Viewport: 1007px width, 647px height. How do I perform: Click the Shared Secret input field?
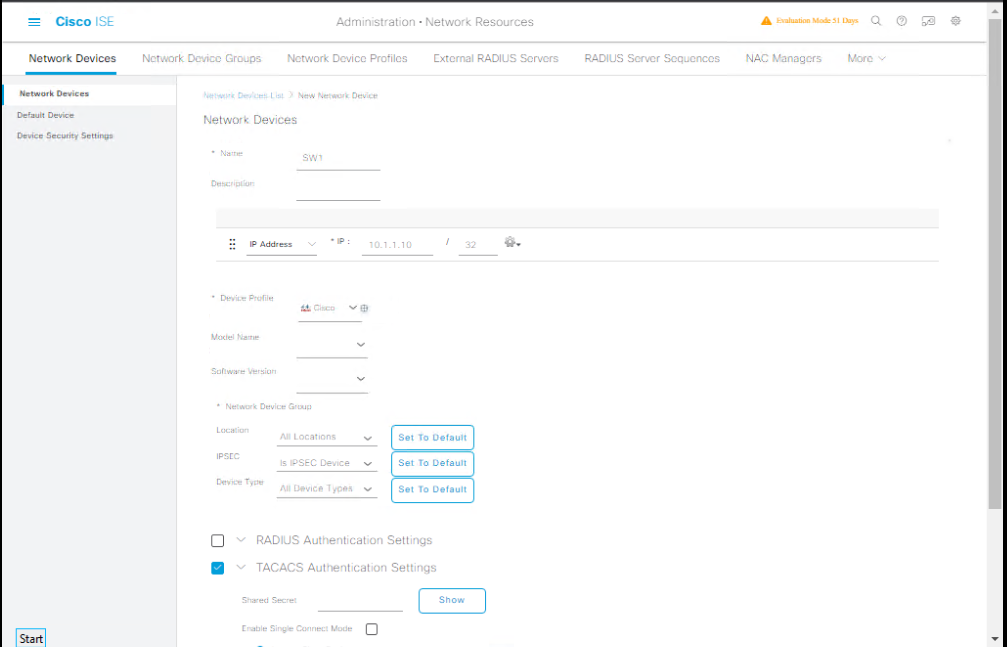point(360,601)
